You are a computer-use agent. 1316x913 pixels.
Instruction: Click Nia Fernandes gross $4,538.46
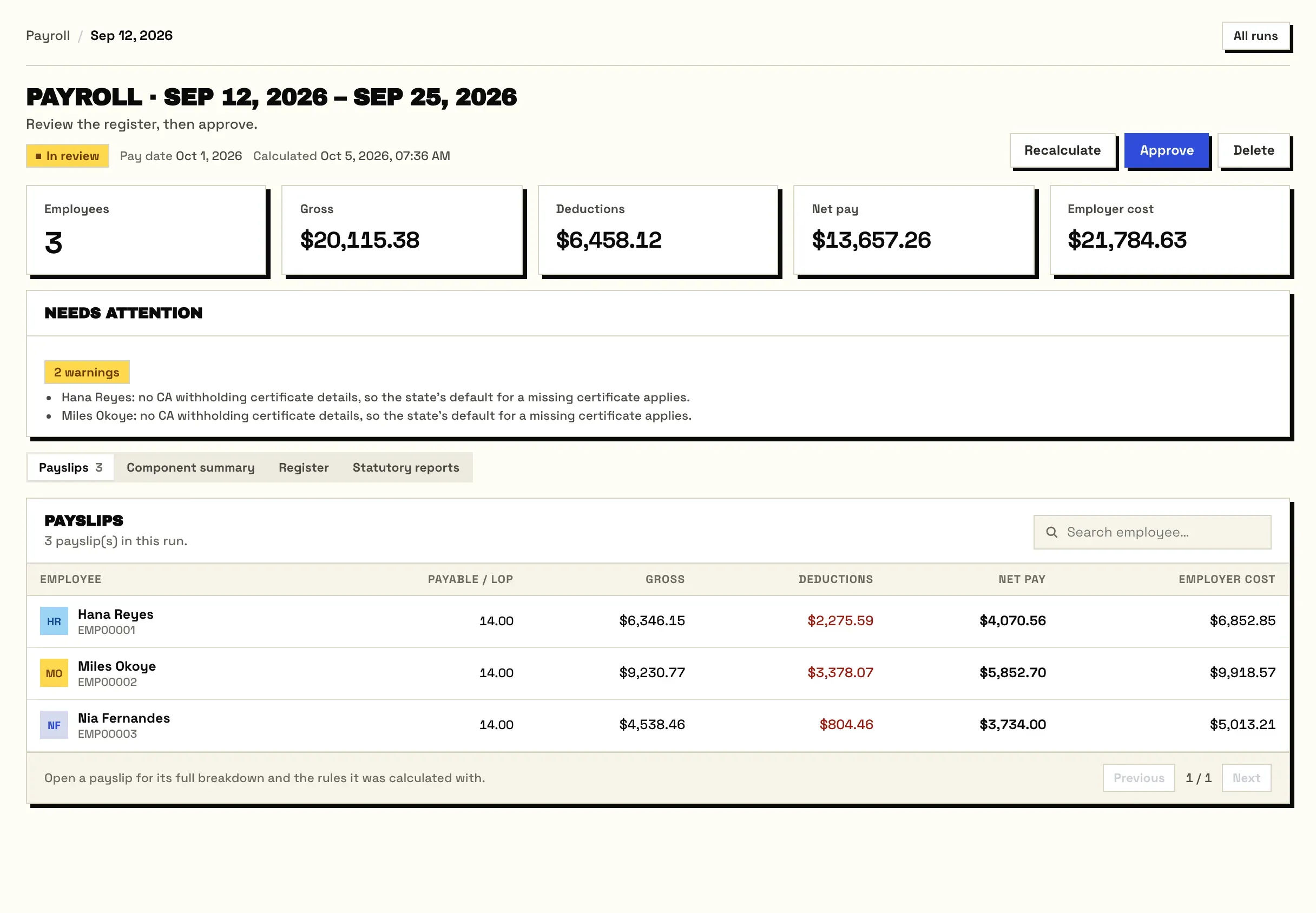[x=652, y=725]
